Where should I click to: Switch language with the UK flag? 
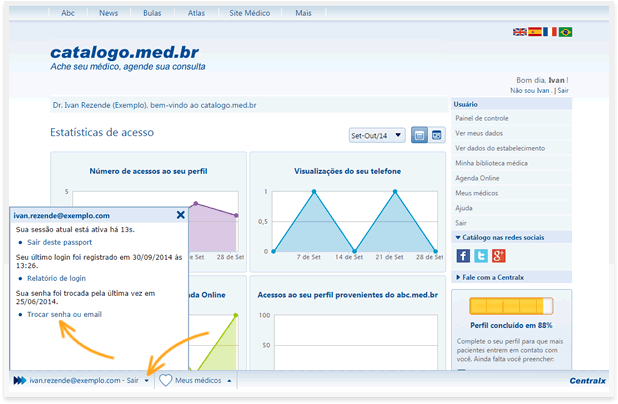click(x=520, y=32)
